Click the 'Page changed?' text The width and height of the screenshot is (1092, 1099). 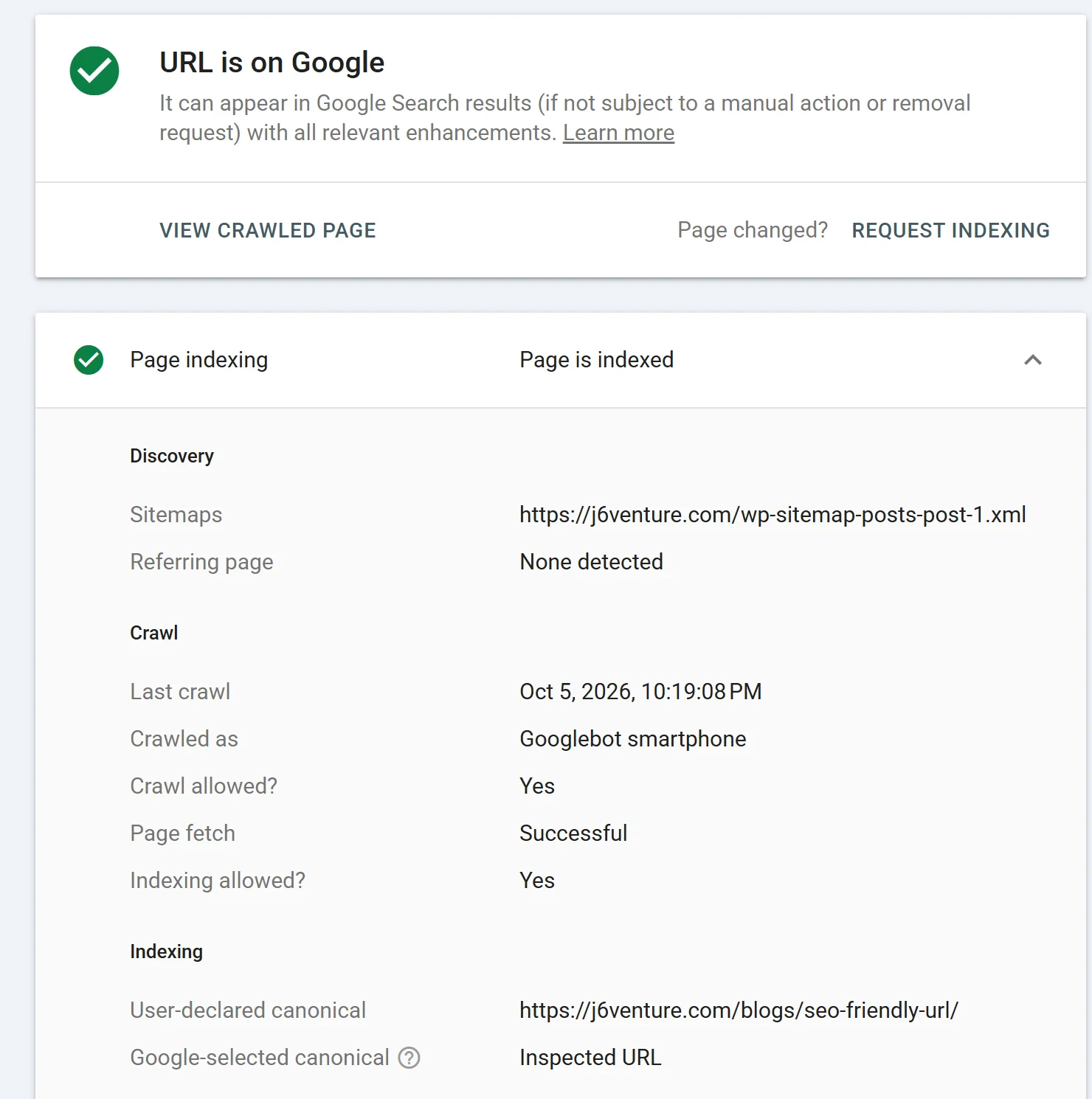(x=753, y=230)
